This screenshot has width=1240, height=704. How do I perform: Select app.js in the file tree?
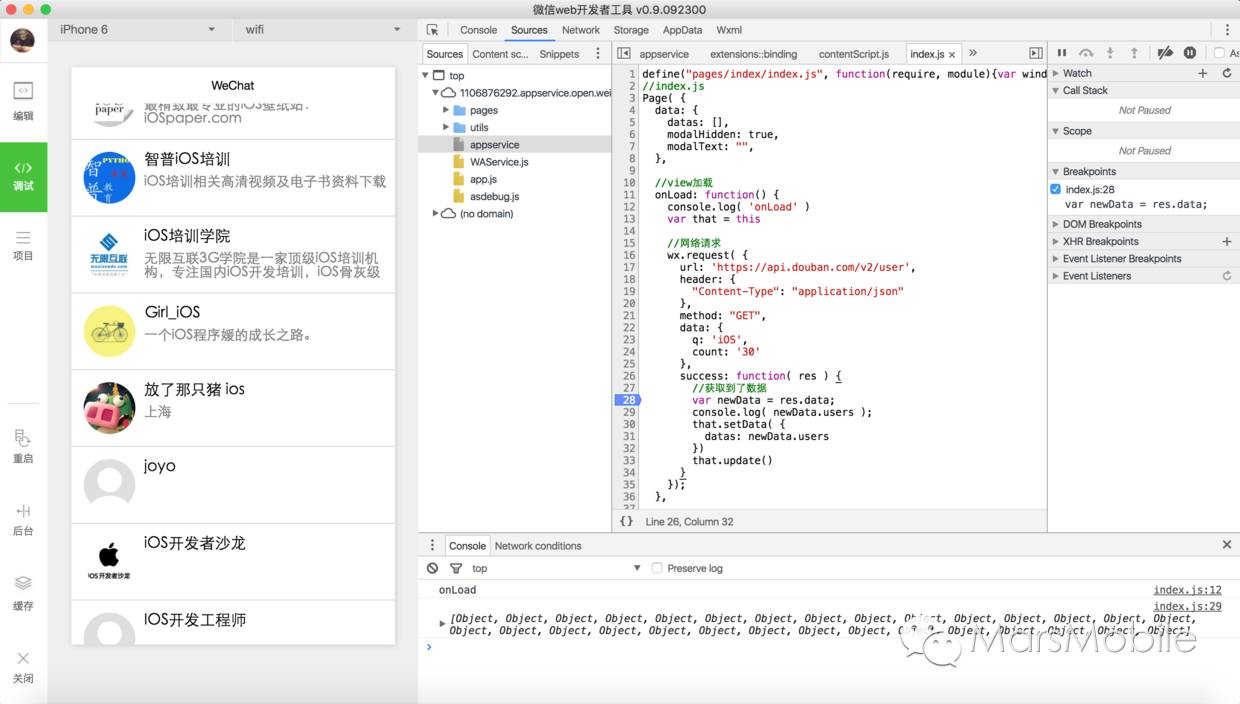[483, 179]
